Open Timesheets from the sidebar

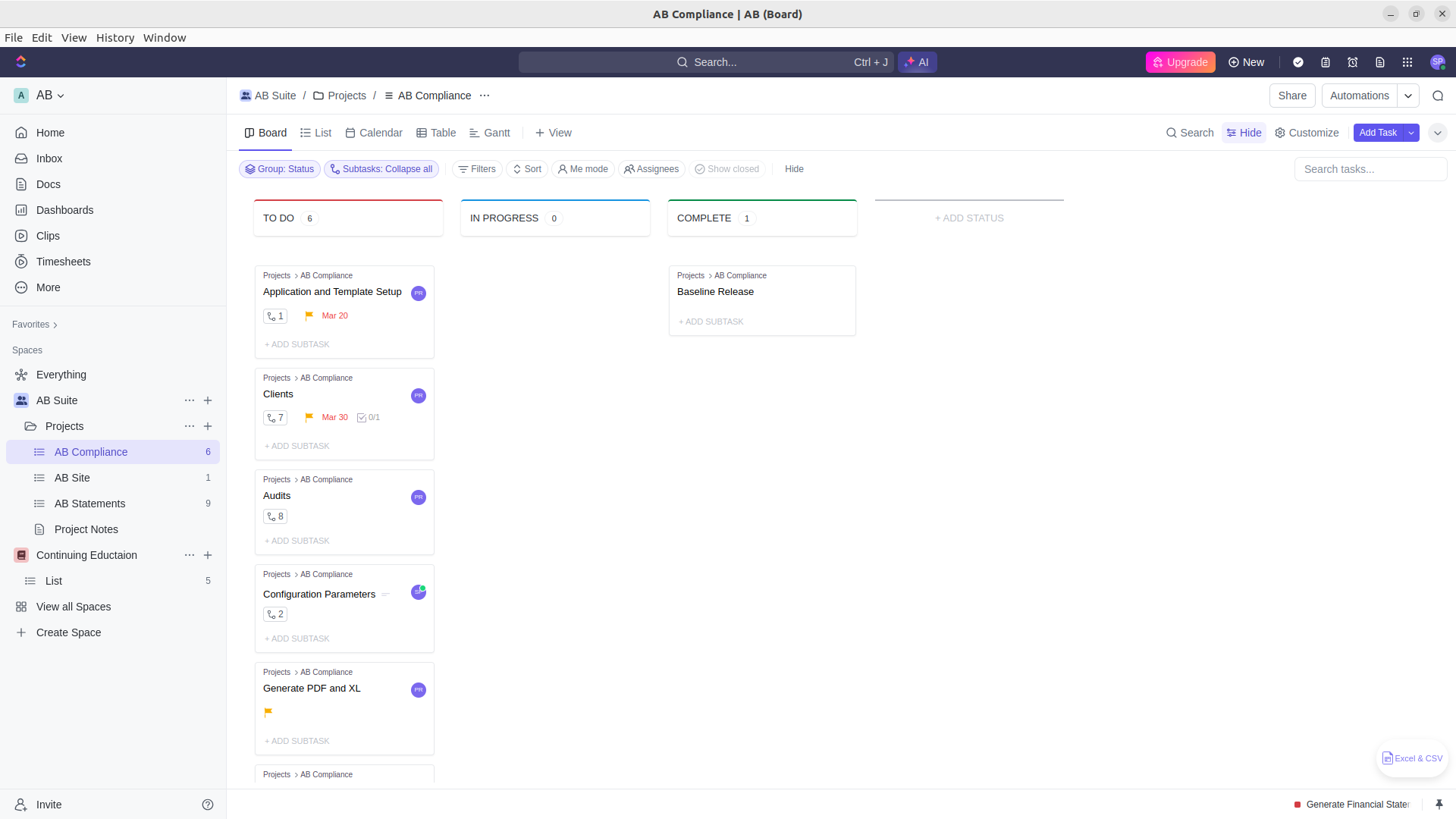coord(62,262)
